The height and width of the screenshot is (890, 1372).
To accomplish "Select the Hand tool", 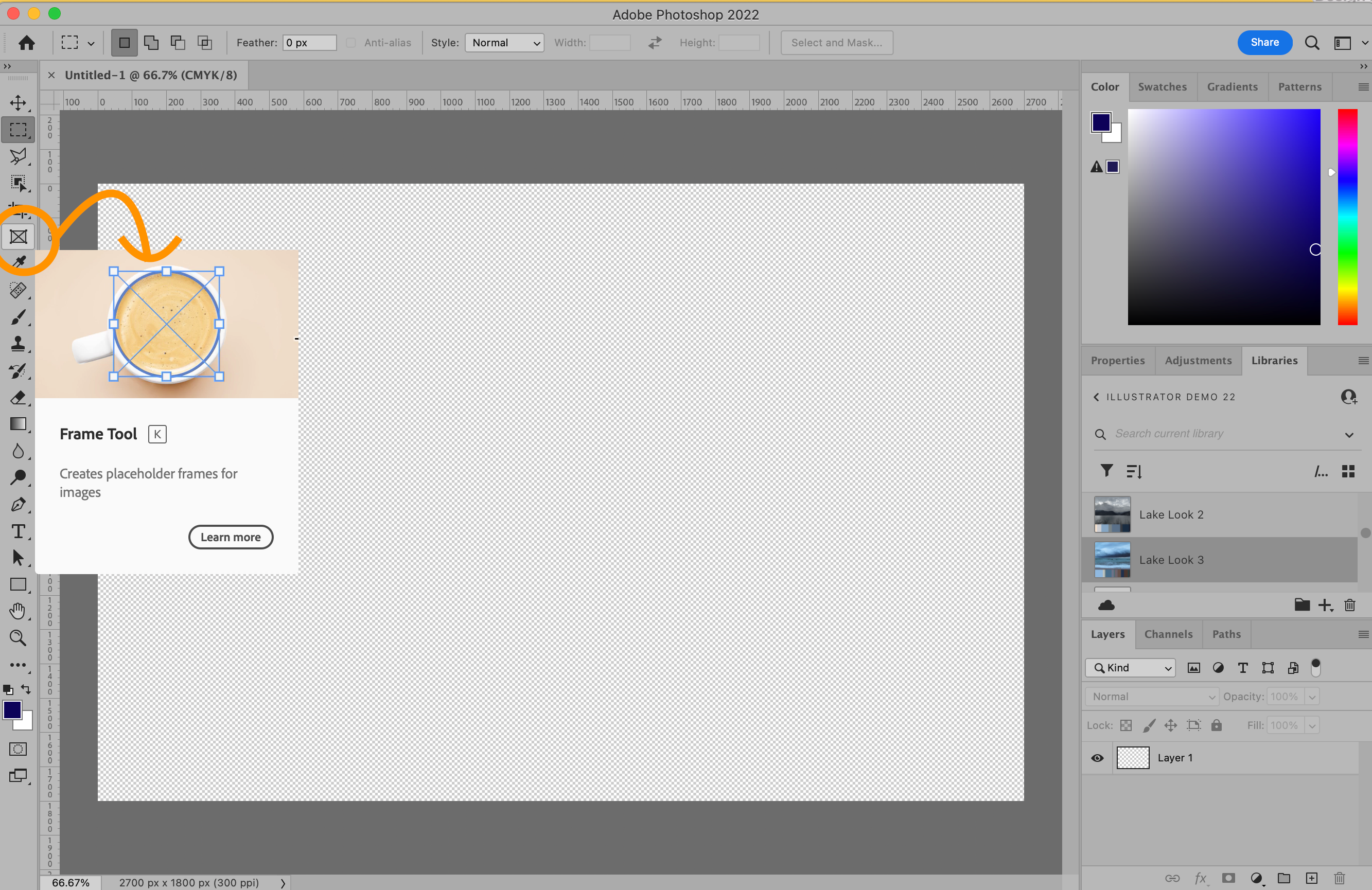I will [x=18, y=611].
